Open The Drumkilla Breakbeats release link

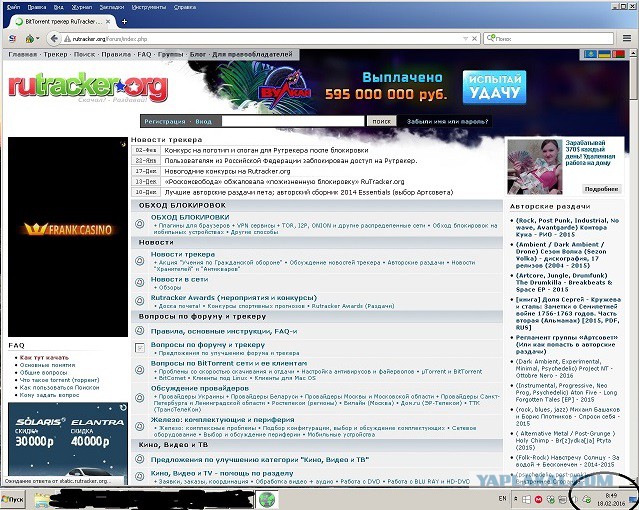click(564, 282)
